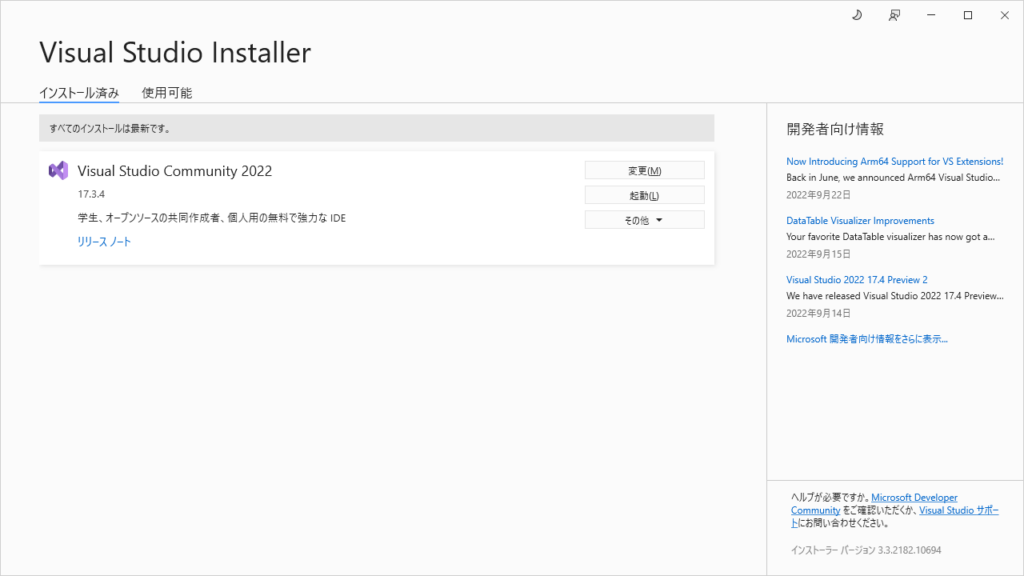This screenshot has height=576, width=1024.
Task: Open DataTable Visualizer Improvements article
Action: tap(860, 221)
